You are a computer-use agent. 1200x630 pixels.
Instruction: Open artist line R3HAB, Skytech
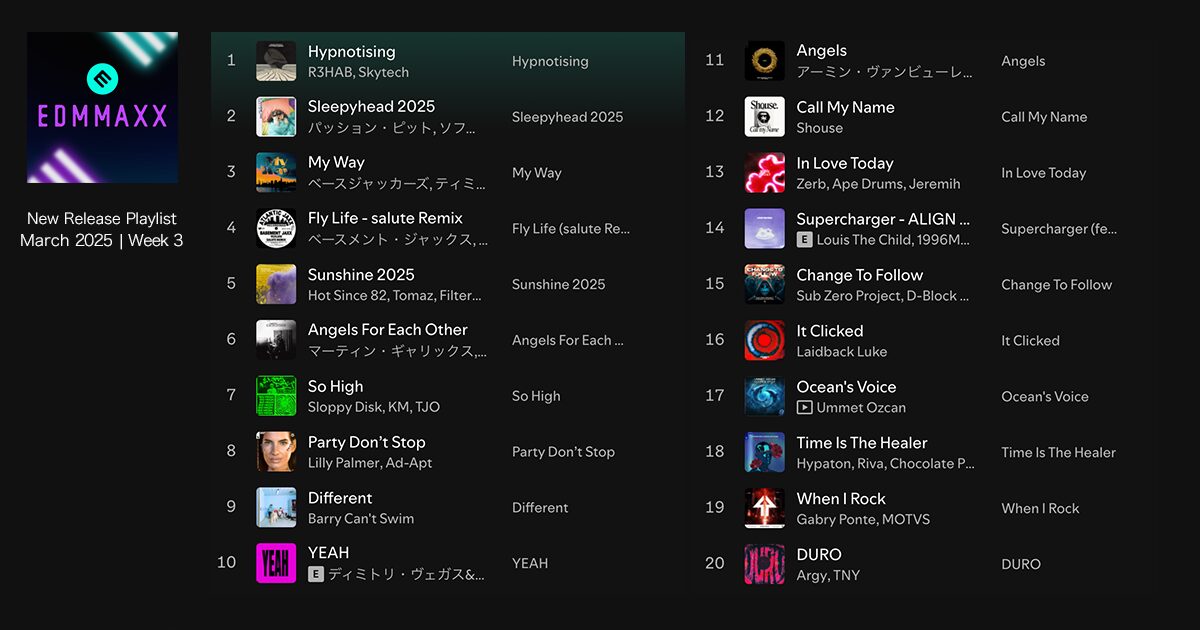click(x=358, y=73)
